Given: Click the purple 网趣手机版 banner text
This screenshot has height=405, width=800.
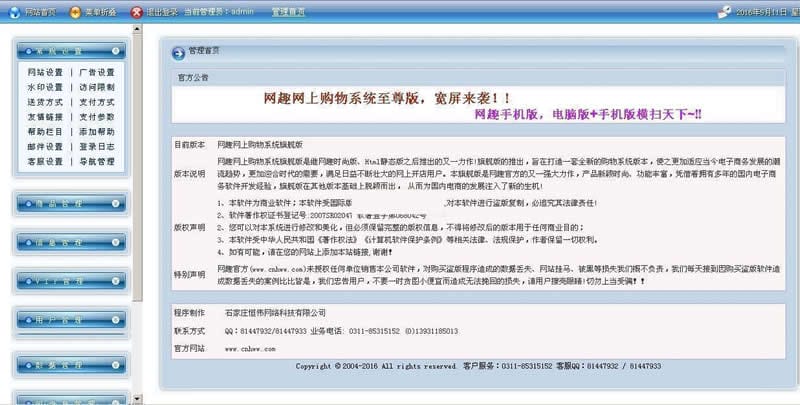Looking at the screenshot, I should click(x=588, y=114).
